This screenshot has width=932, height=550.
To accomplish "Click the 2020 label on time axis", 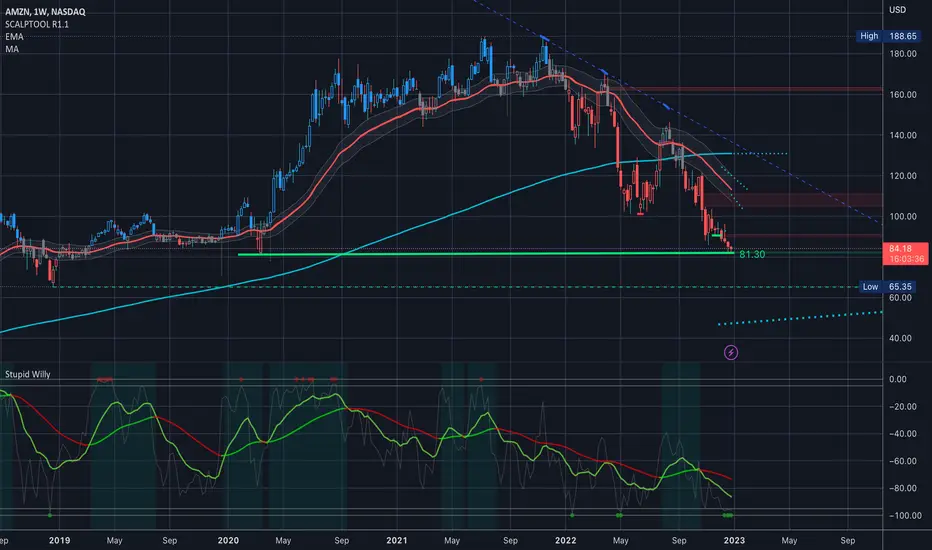I will point(228,540).
